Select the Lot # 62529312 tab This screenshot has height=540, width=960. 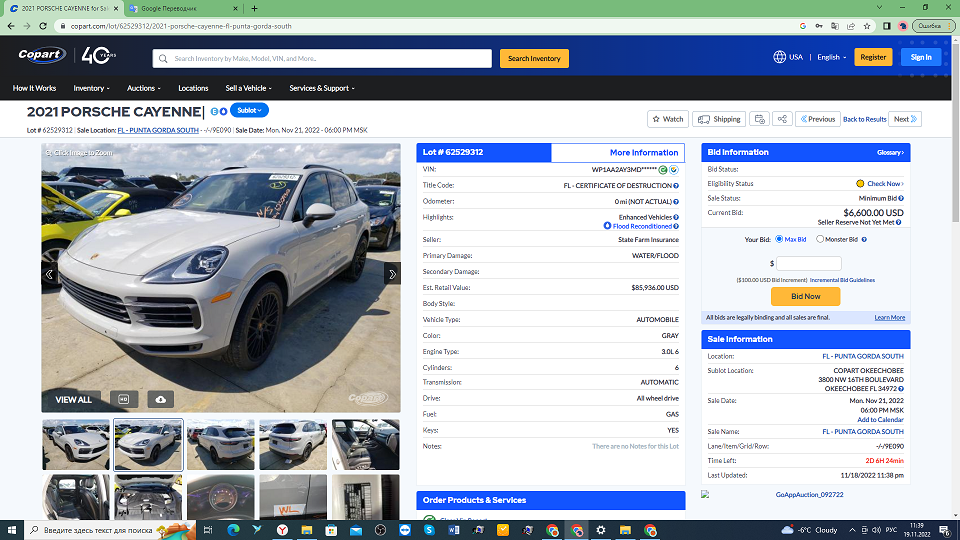click(x=484, y=152)
